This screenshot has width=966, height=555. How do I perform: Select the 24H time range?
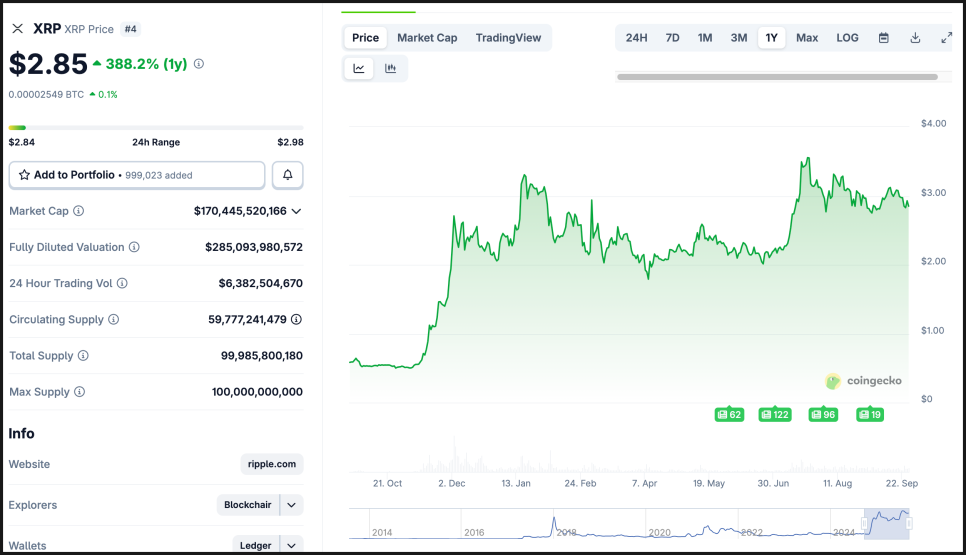click(636, 38)
